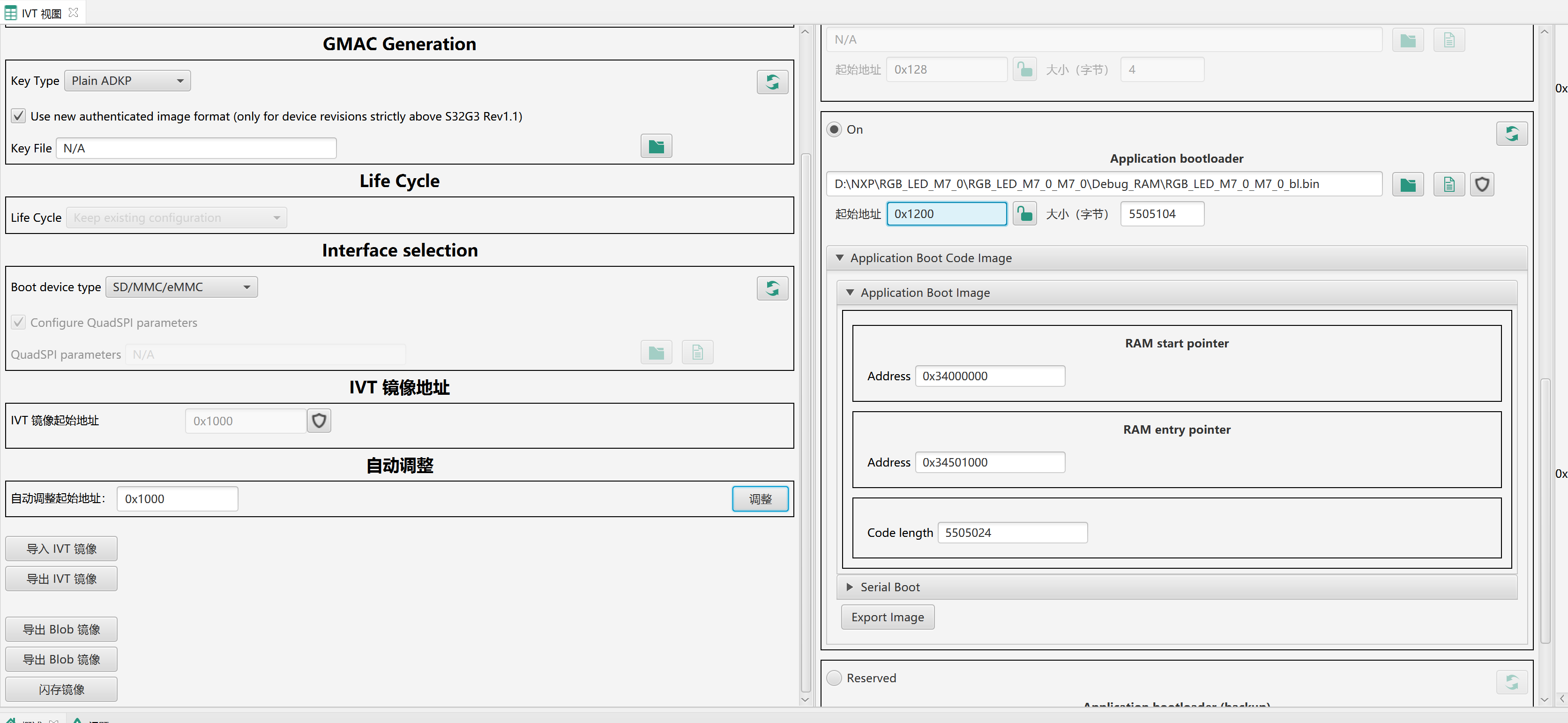
Task: Click shield icon next to bootloader path
Action: 1482,185
